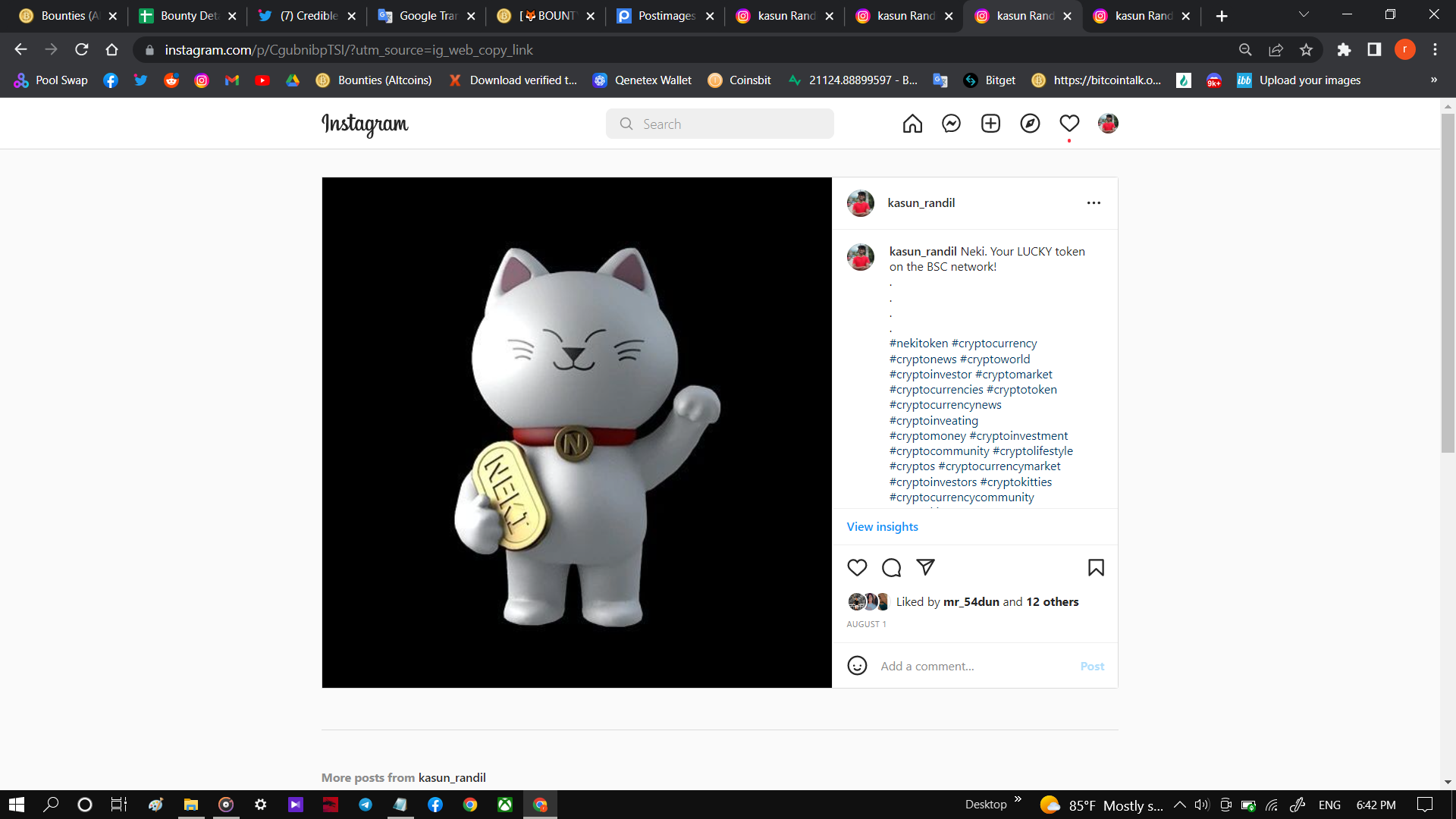
Task: Bookmark this page with the star icon
Action: (x=1306, y=50)
